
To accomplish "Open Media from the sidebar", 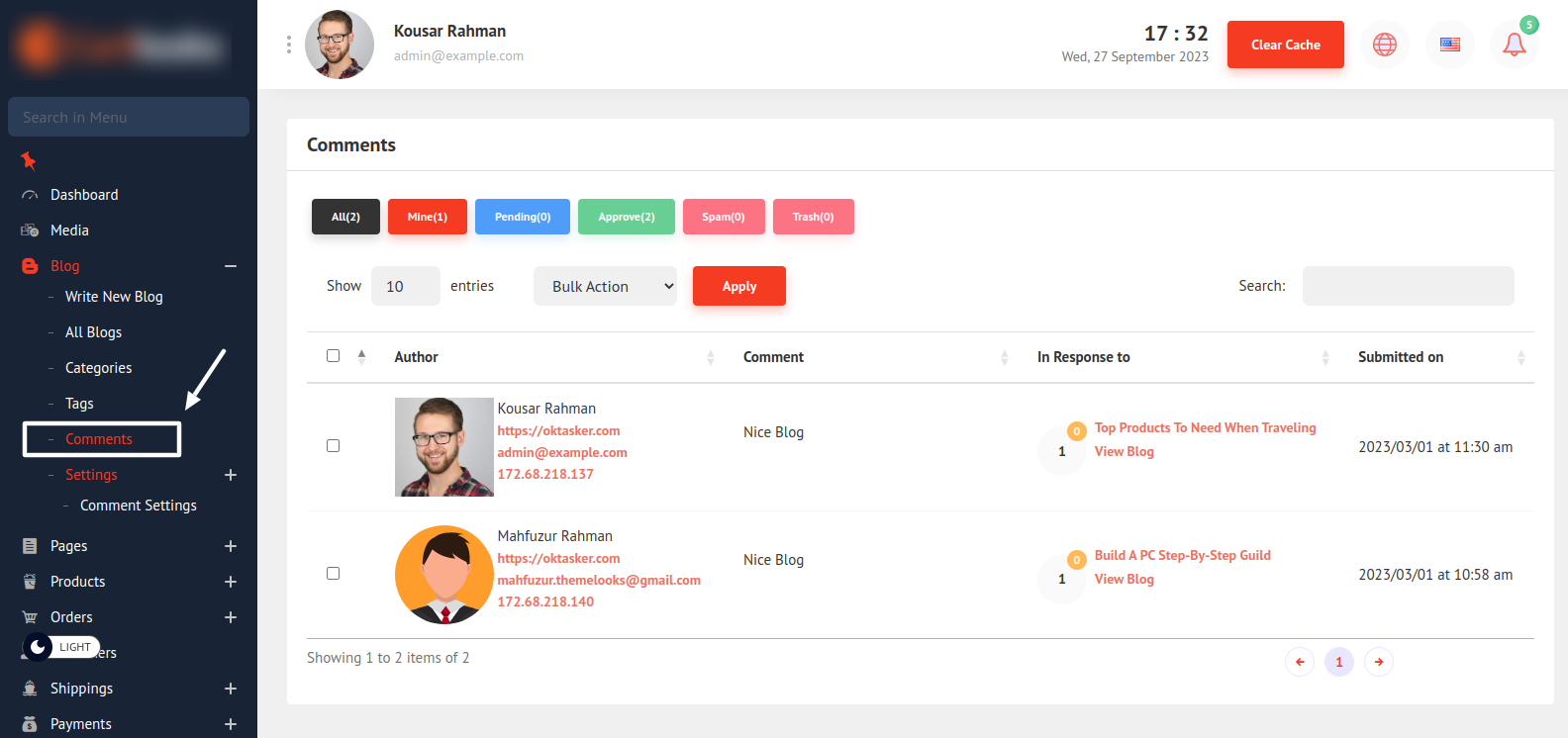I will [69, 231].
